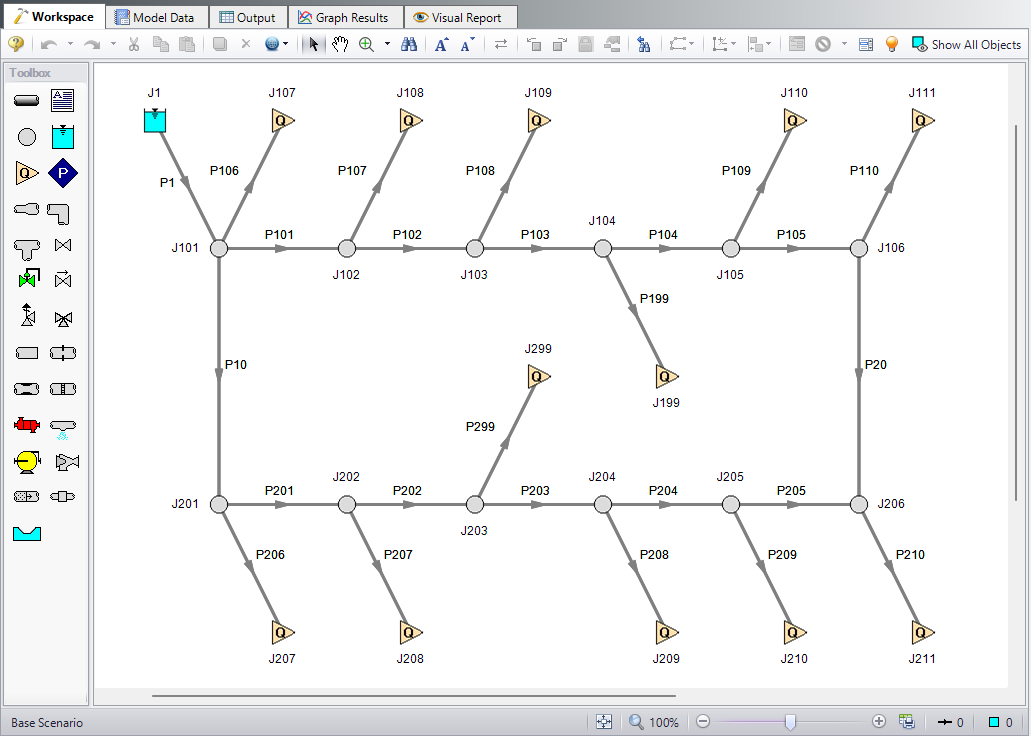Select the red Heat Exchanger tool

(x=27, y=425)
